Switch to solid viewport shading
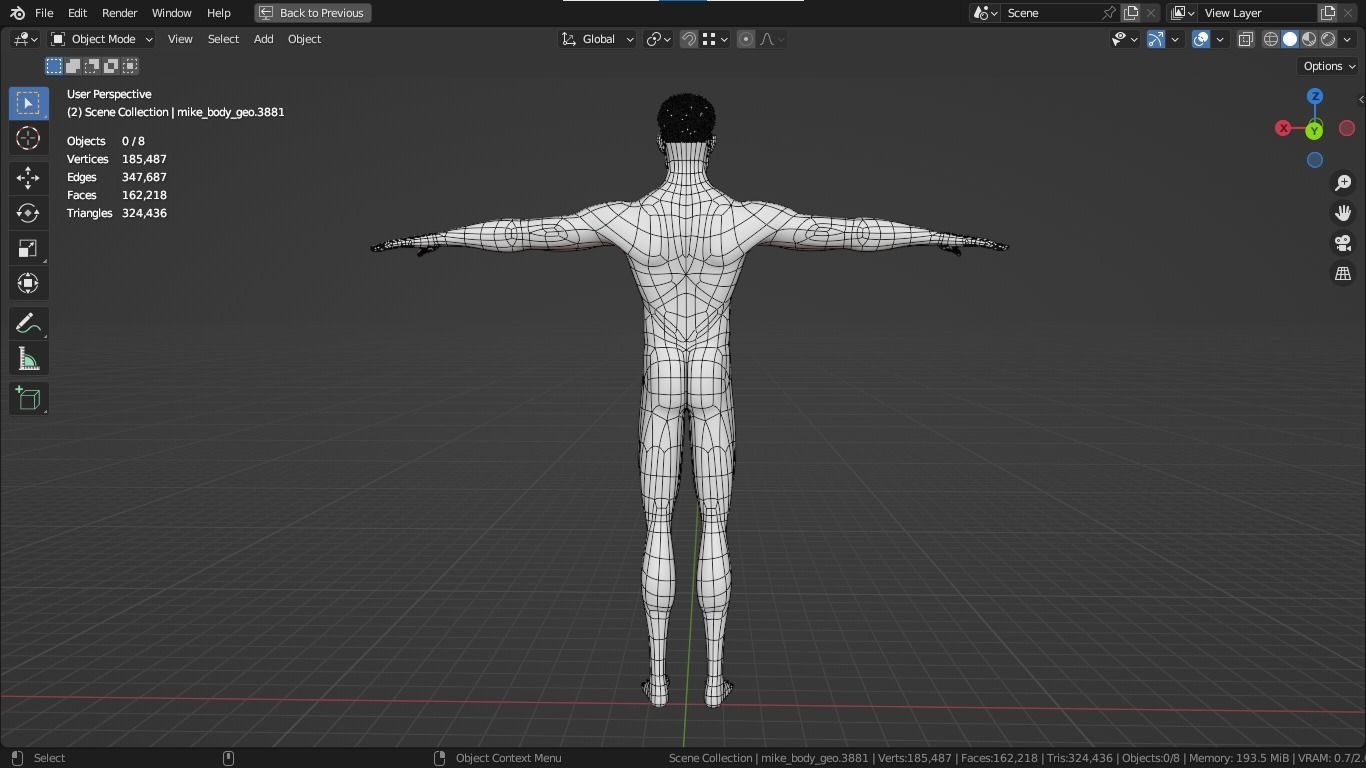This screenshot has width=1366, height=768. click(1290, 39)
